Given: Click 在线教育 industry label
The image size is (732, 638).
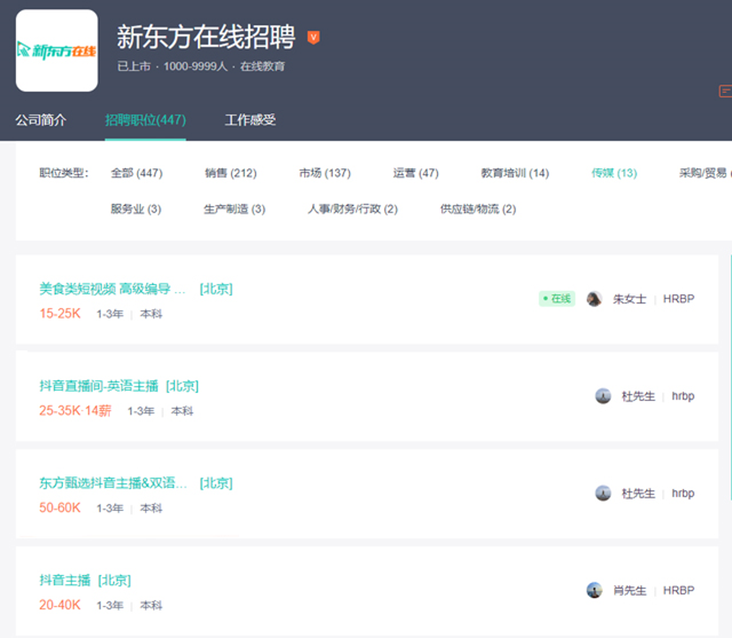Looking at the screenshot, I should 262,67.
